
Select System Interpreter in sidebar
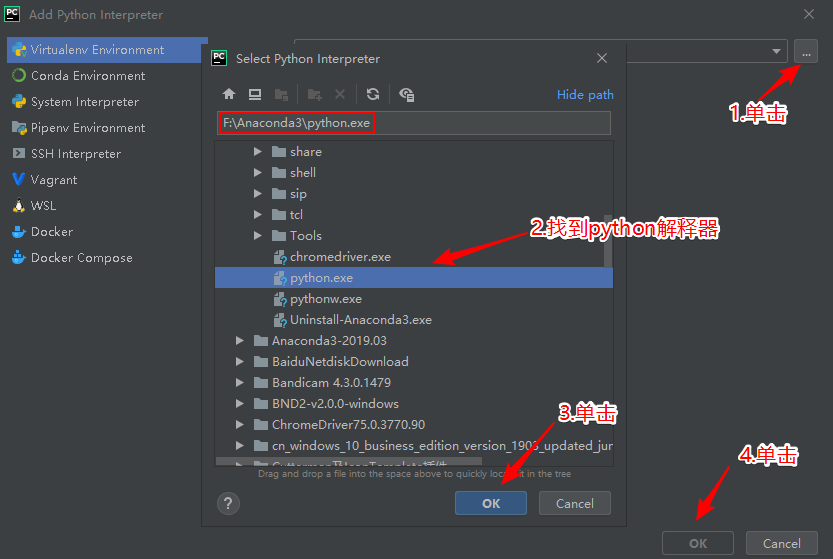85,102
